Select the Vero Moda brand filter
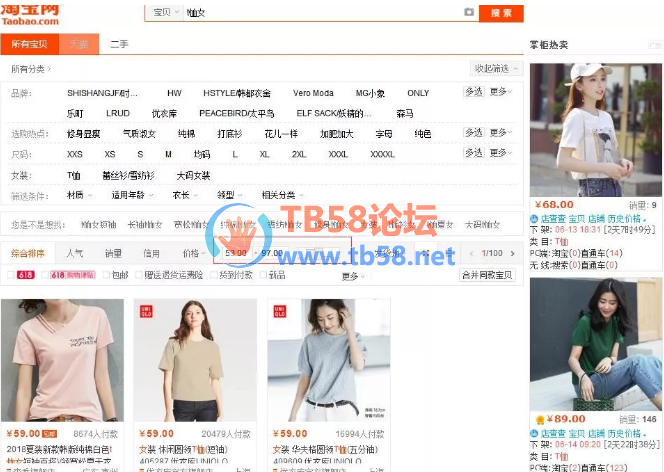The width and height of the screenshot is (664, 472). pos(312,93)
